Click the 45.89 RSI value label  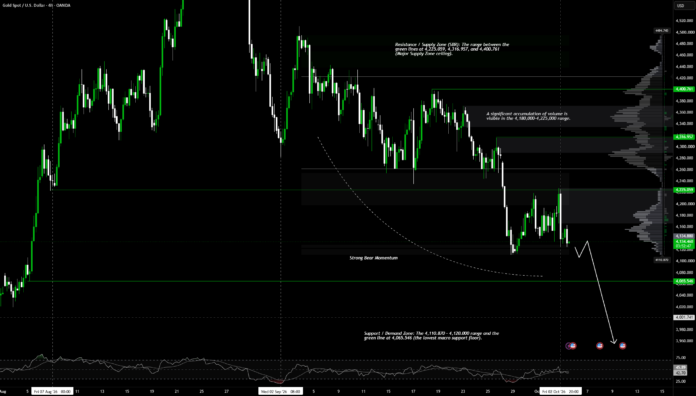[680, 368]
